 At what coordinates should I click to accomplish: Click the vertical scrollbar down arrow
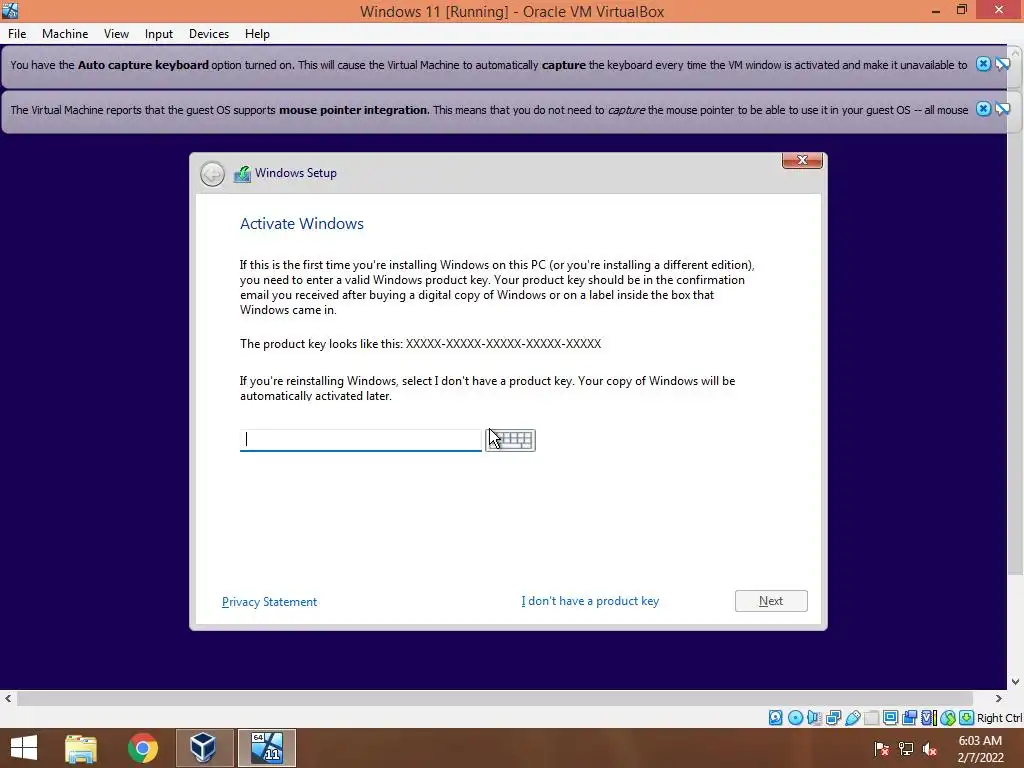(1015, 682)
